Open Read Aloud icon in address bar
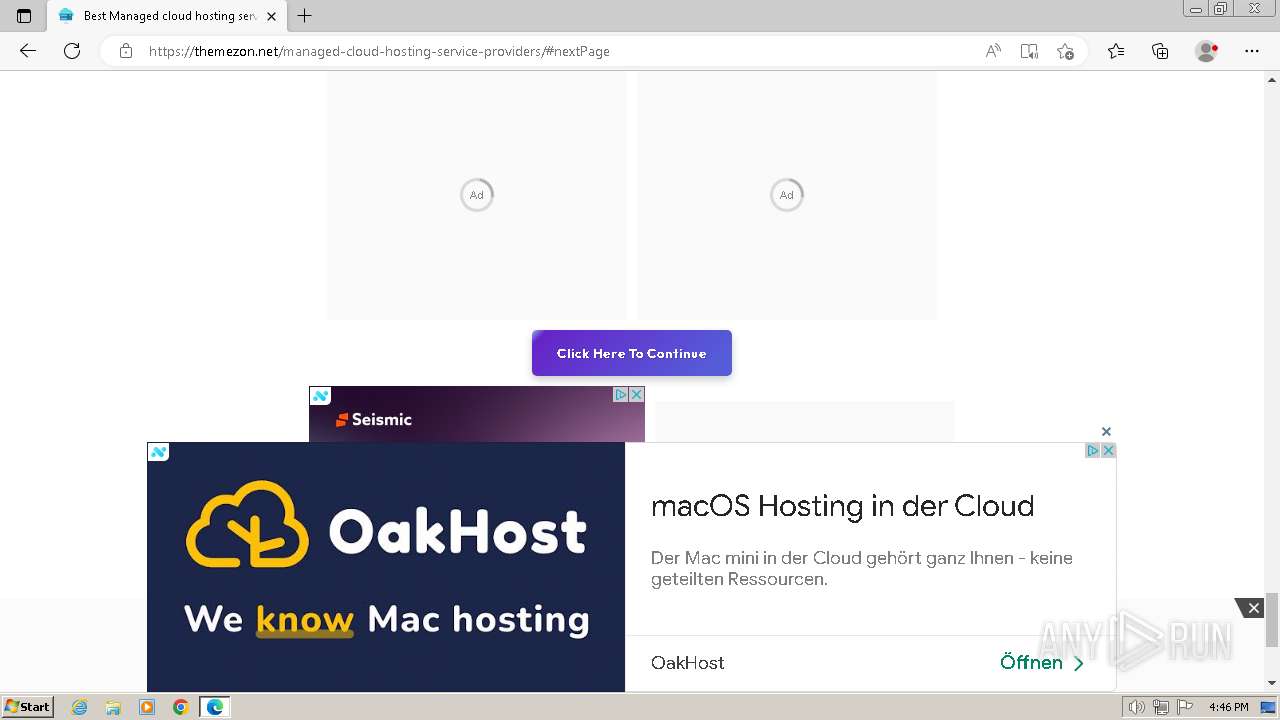The image size is (1280, 720). (x=993, y=51)
